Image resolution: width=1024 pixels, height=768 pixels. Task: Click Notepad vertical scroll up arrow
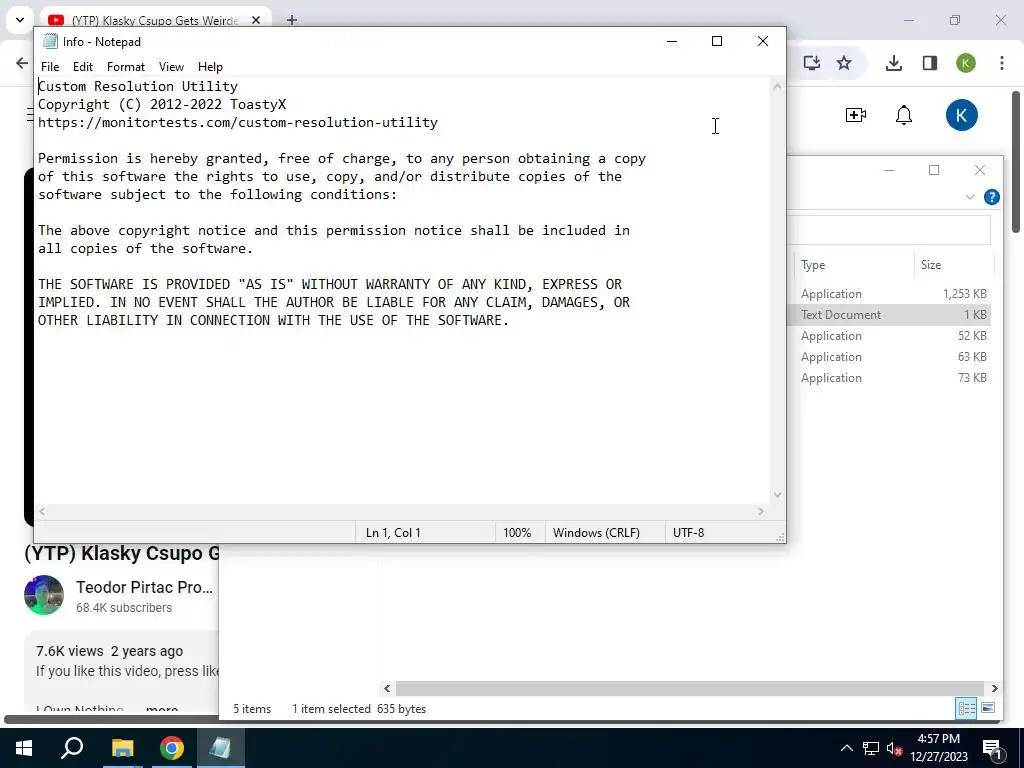[x=777, y=86]
